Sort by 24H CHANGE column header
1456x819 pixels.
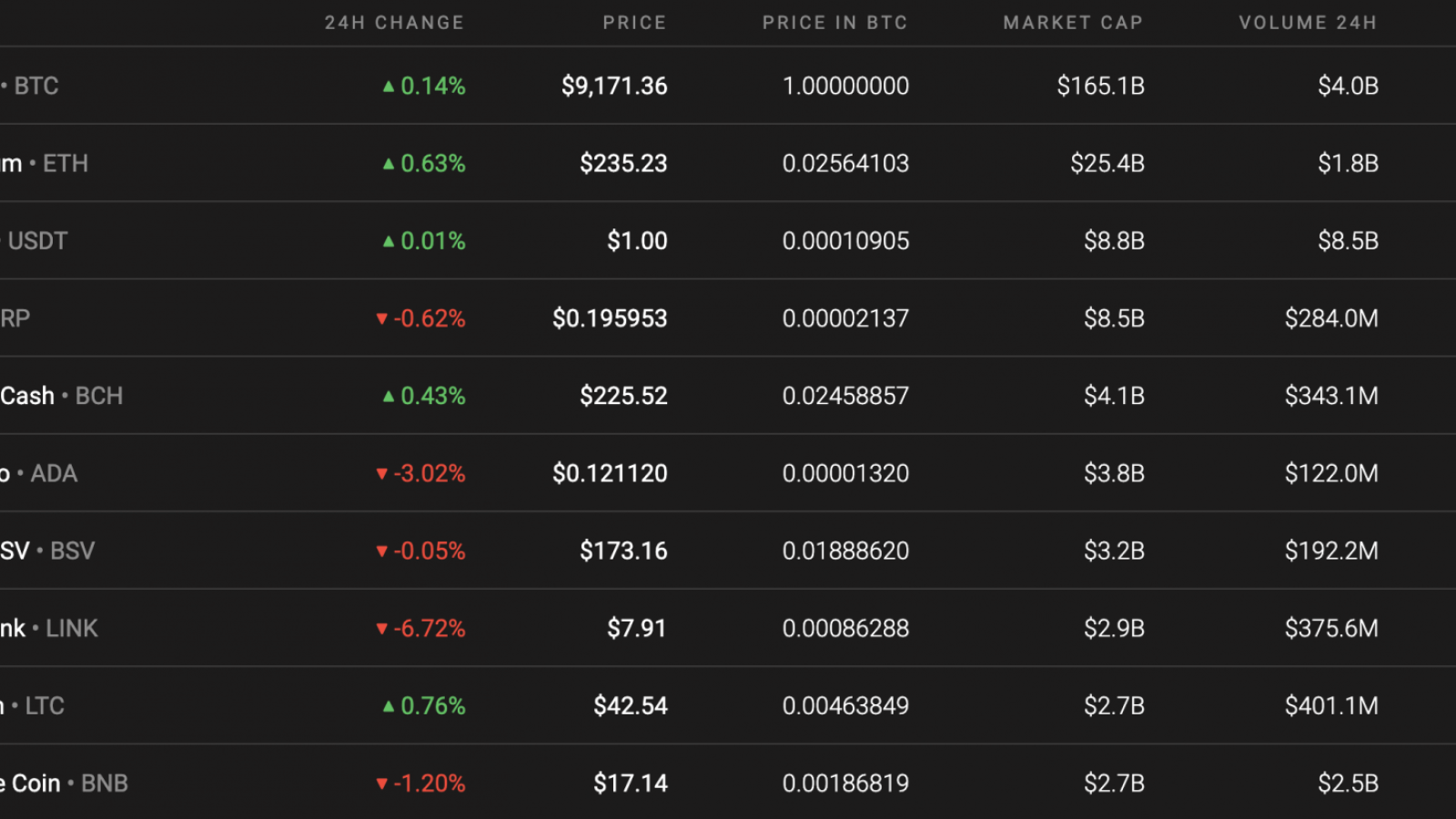(394, 23)
